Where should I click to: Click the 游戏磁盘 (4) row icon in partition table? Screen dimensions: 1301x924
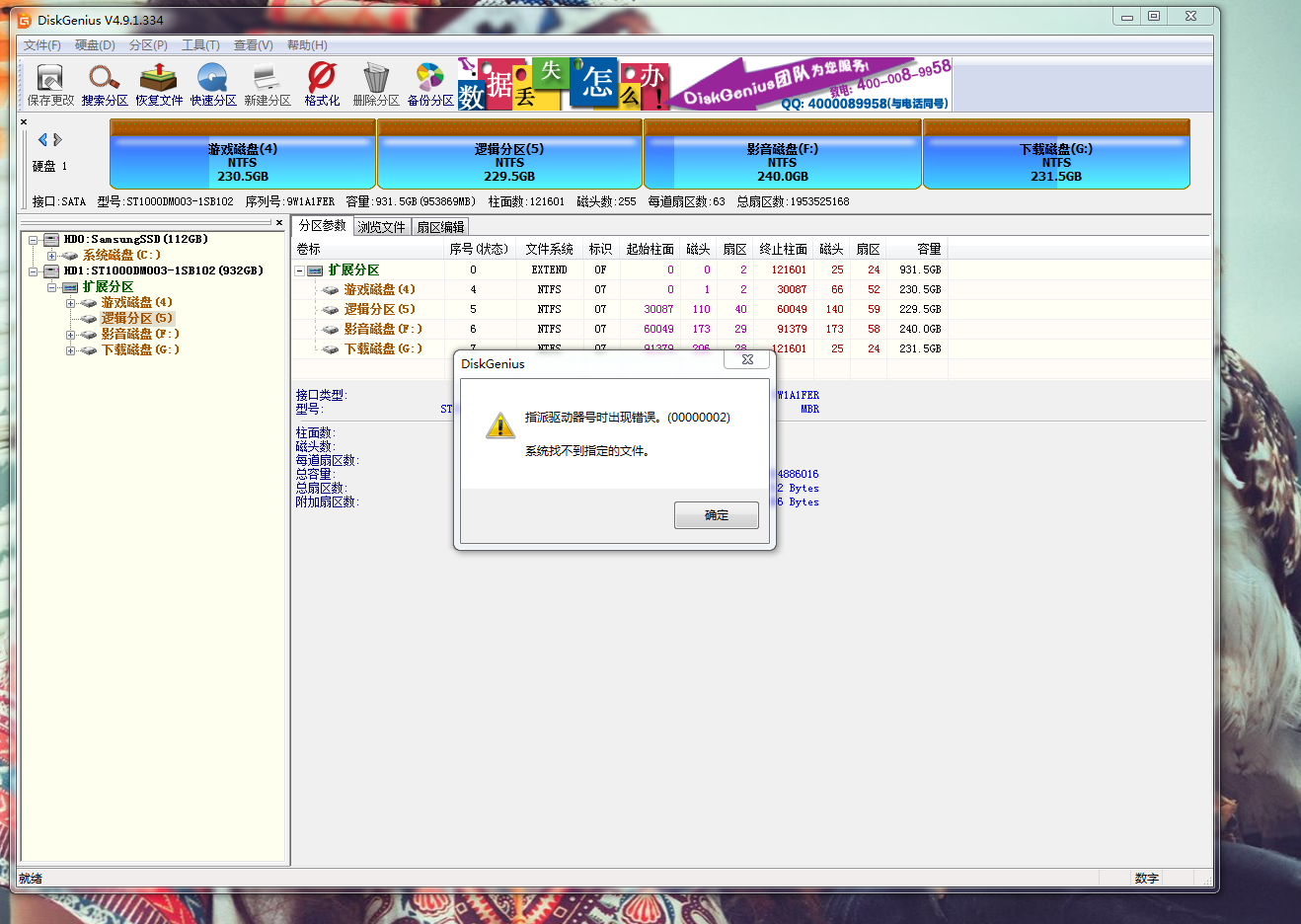click(x=331, y=290)
